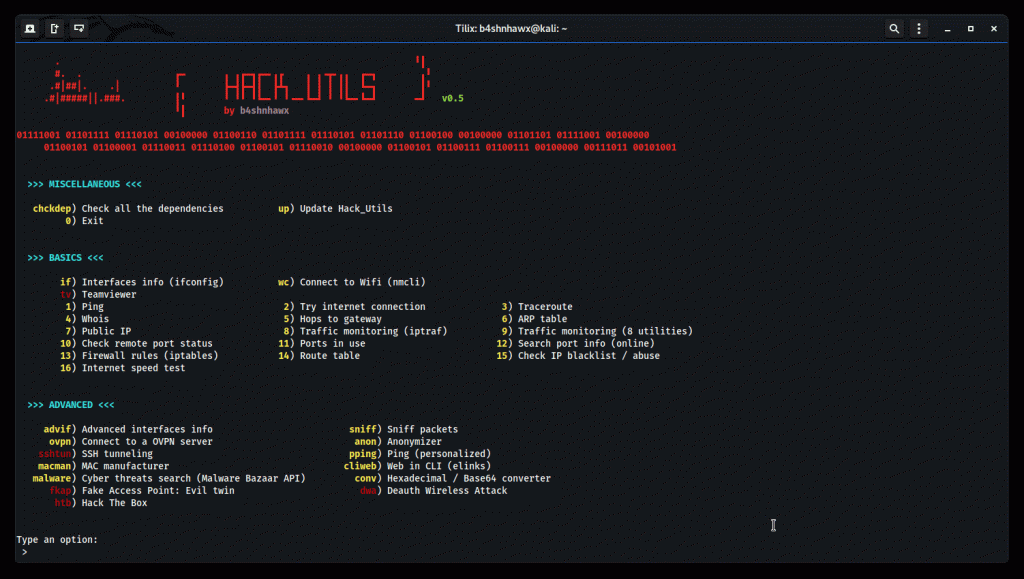Click 'Check IP blacklist / abuse' entry
Viewport: 1024px width, 579px height.
click(589, 356)
